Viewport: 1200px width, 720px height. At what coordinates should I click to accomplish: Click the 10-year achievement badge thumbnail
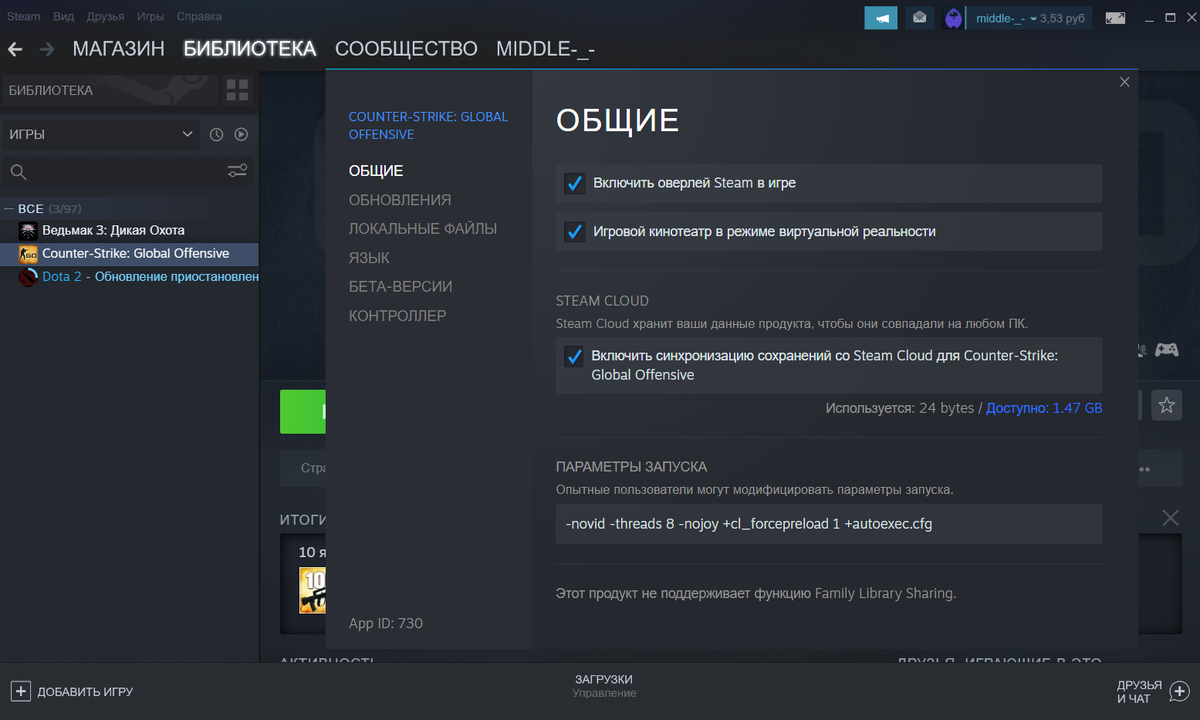pyautogui.click(x=312, y=590)
